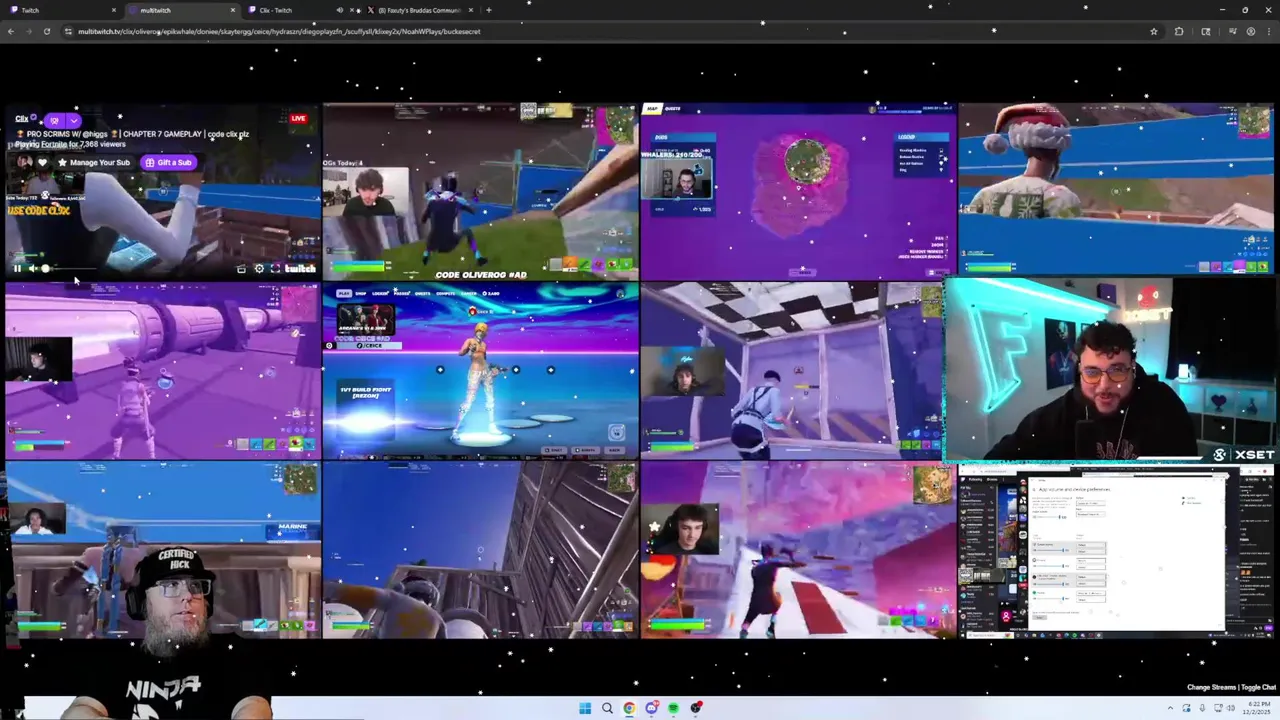This screenshot has width=1280, height=720.
Task: Click the purple pipe stream tile
Action: [x=162, y=370]
